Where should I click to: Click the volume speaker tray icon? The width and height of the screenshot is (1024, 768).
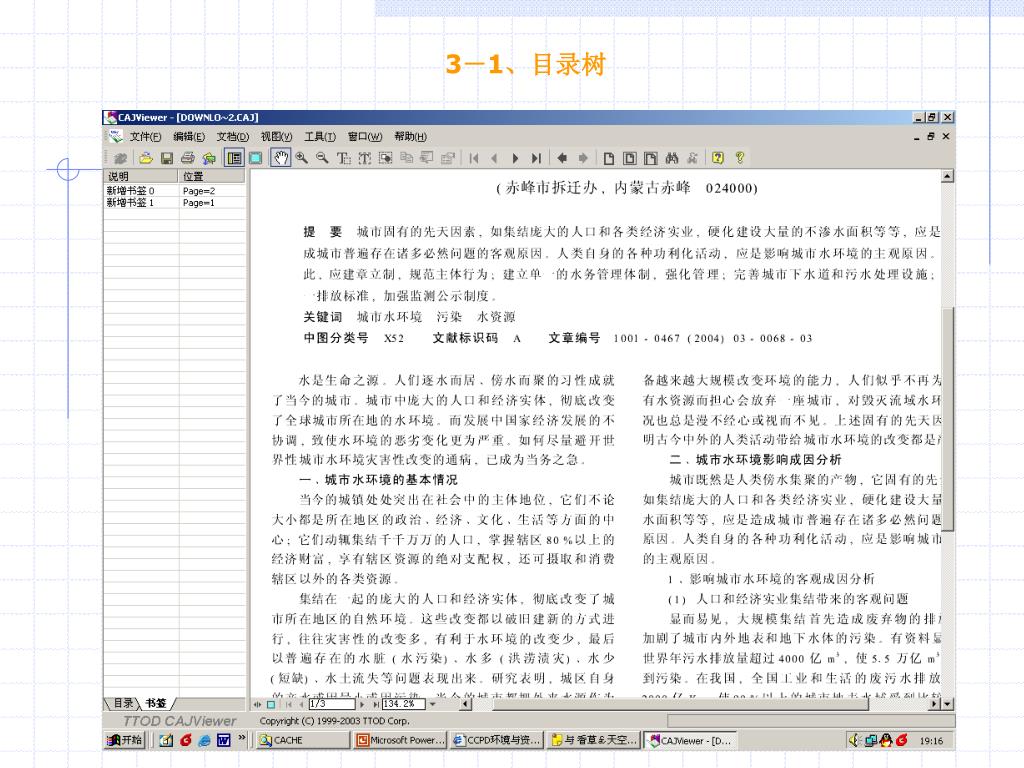(x=855, y=740)
